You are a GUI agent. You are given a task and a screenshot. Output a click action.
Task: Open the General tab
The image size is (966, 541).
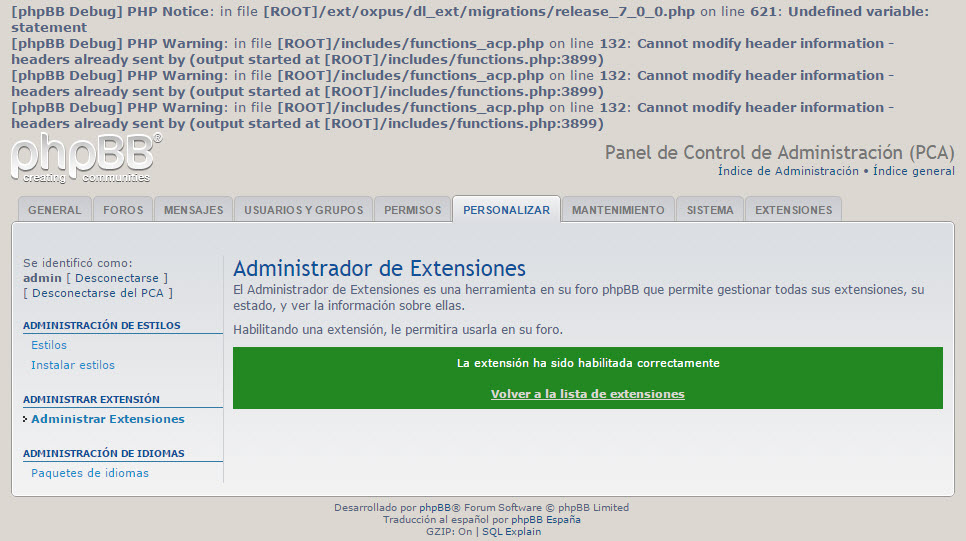coord(55,210)
